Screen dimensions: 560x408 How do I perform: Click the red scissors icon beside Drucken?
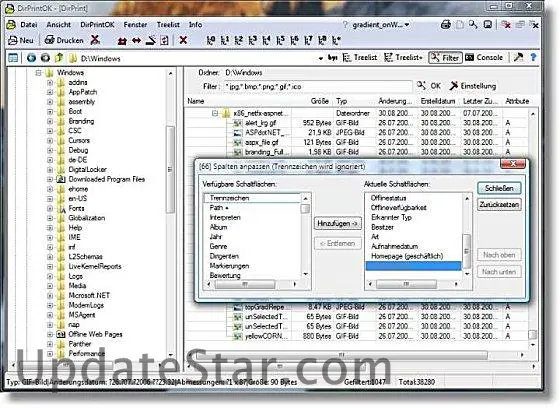[x=95, y=40]
